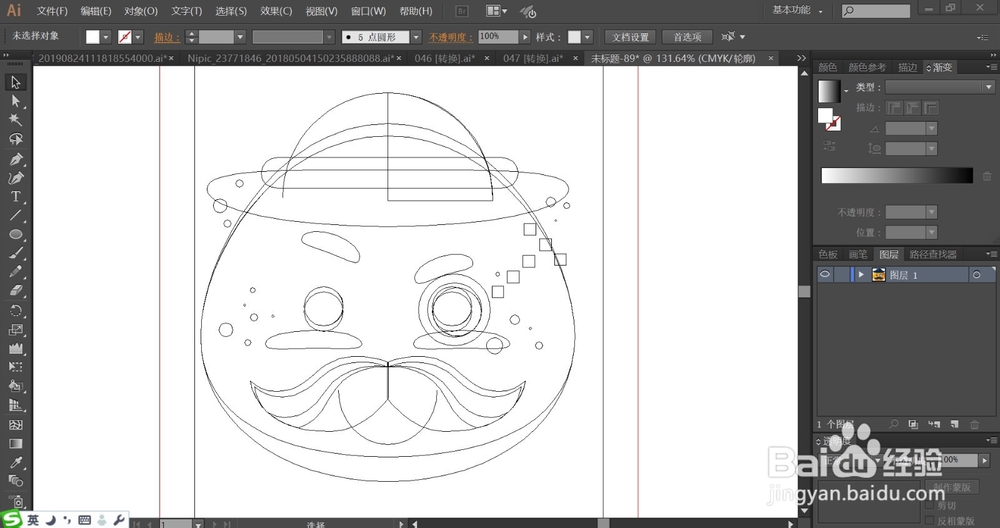1000x528 pixels.
Task: Switch to the 颜色参考 panel tab
Action: click(x=867, y=67)
